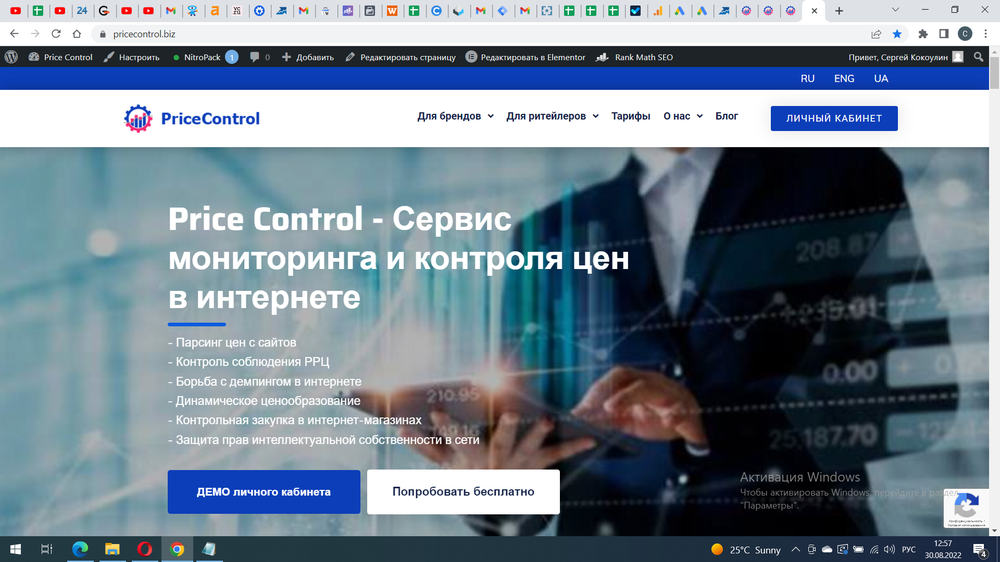Open a new browser tab
The image size is (1000, 562).
click(x=839, y=11)
